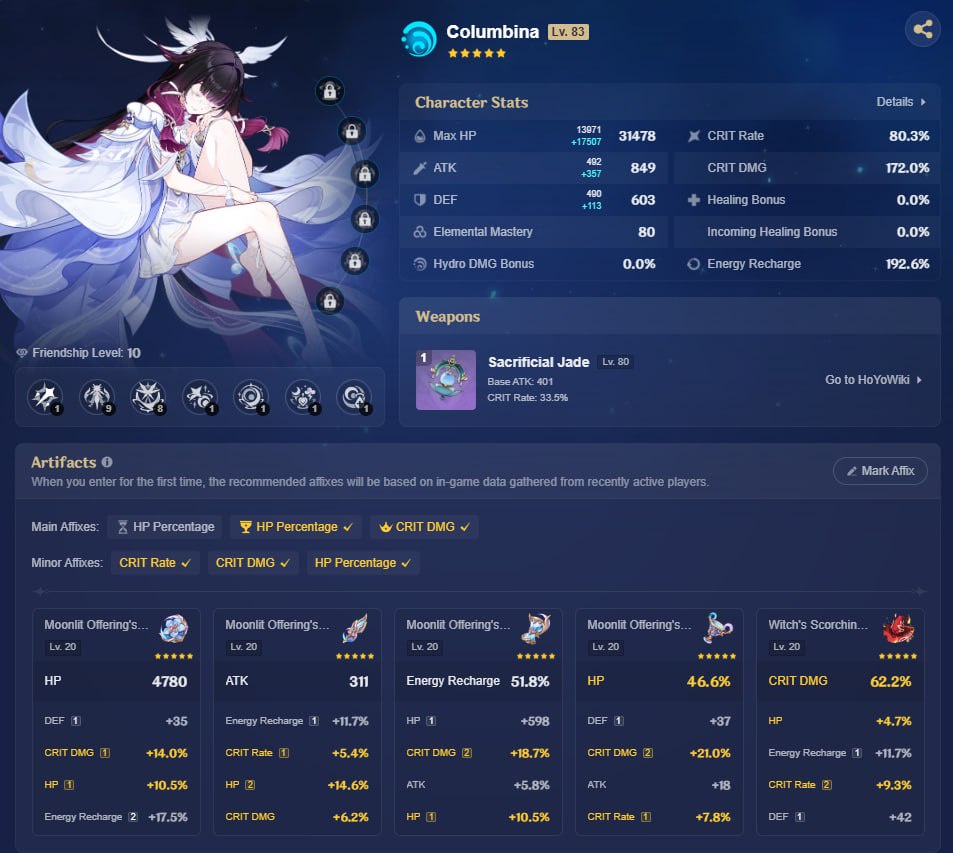953x853 pixels.
Task: Click the Weapons section heading
Action: tap(448, 317)
